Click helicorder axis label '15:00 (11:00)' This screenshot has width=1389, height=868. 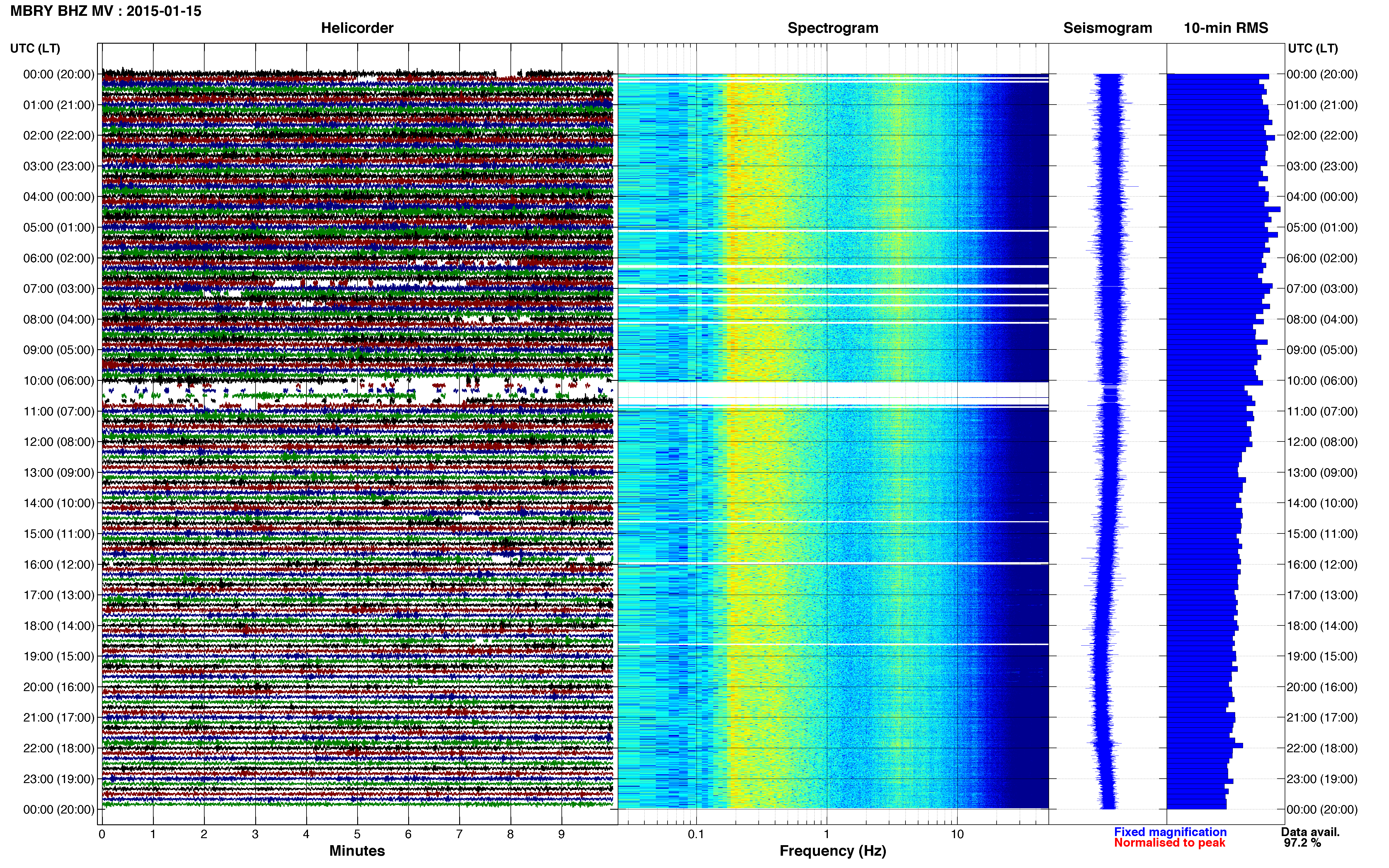pos(59,534)
